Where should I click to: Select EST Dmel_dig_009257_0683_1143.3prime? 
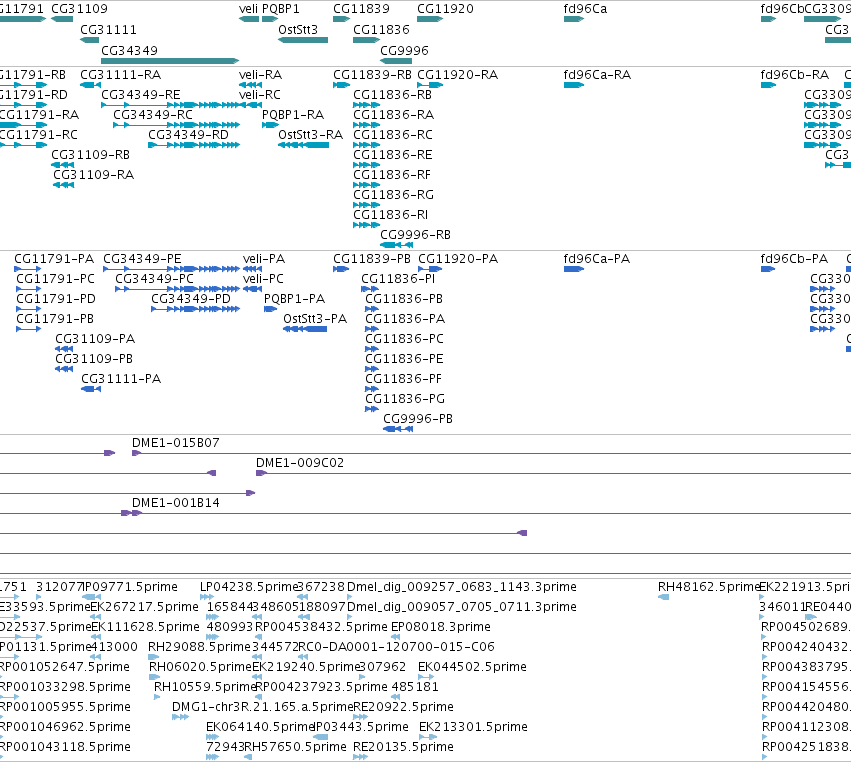click(462, 587)
